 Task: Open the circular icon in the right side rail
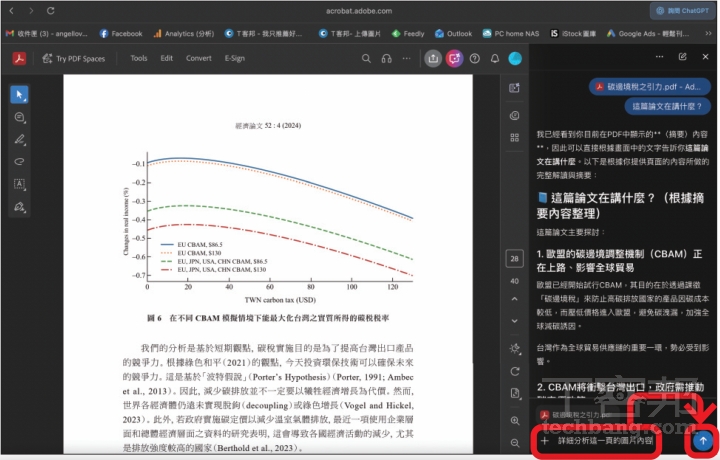pyautogui.click(x=514, y=115)
